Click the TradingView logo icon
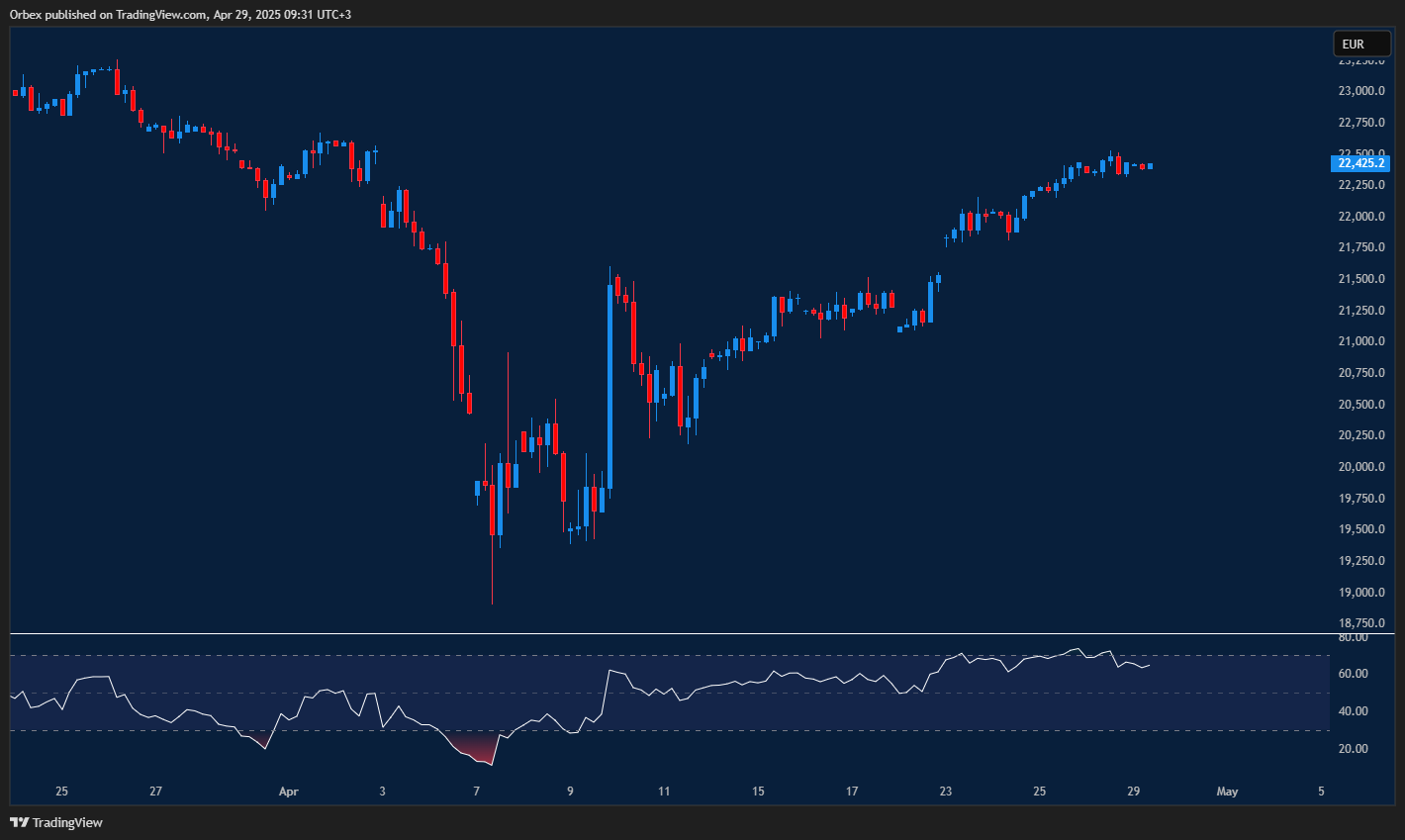This screenshot has height=840, width=1405. [17, 822]
